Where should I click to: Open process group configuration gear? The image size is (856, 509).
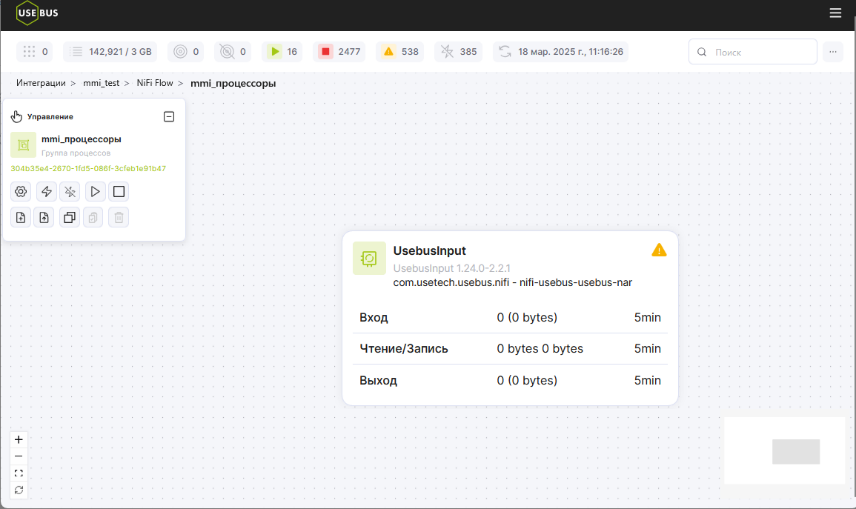(x=21, y=192)
